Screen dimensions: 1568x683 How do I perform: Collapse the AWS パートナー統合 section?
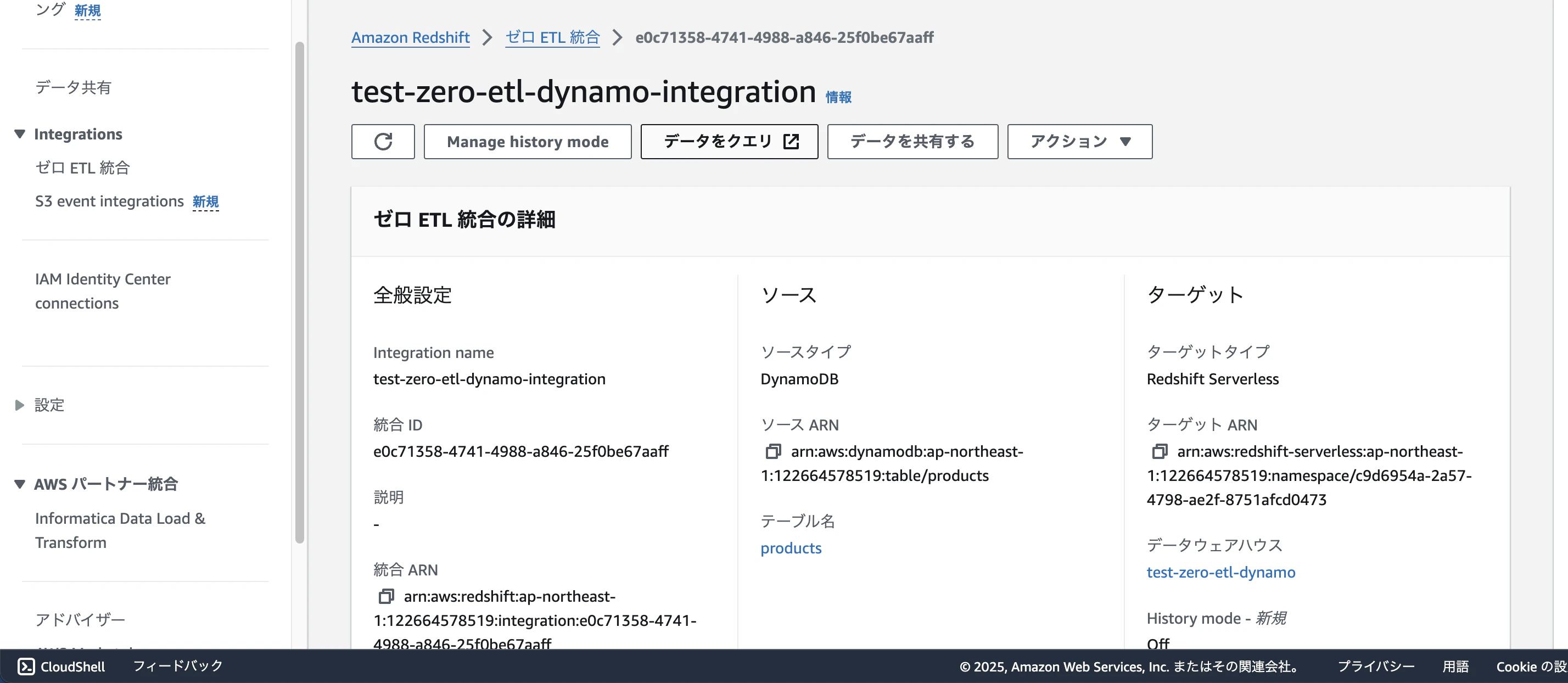[19, 483]
